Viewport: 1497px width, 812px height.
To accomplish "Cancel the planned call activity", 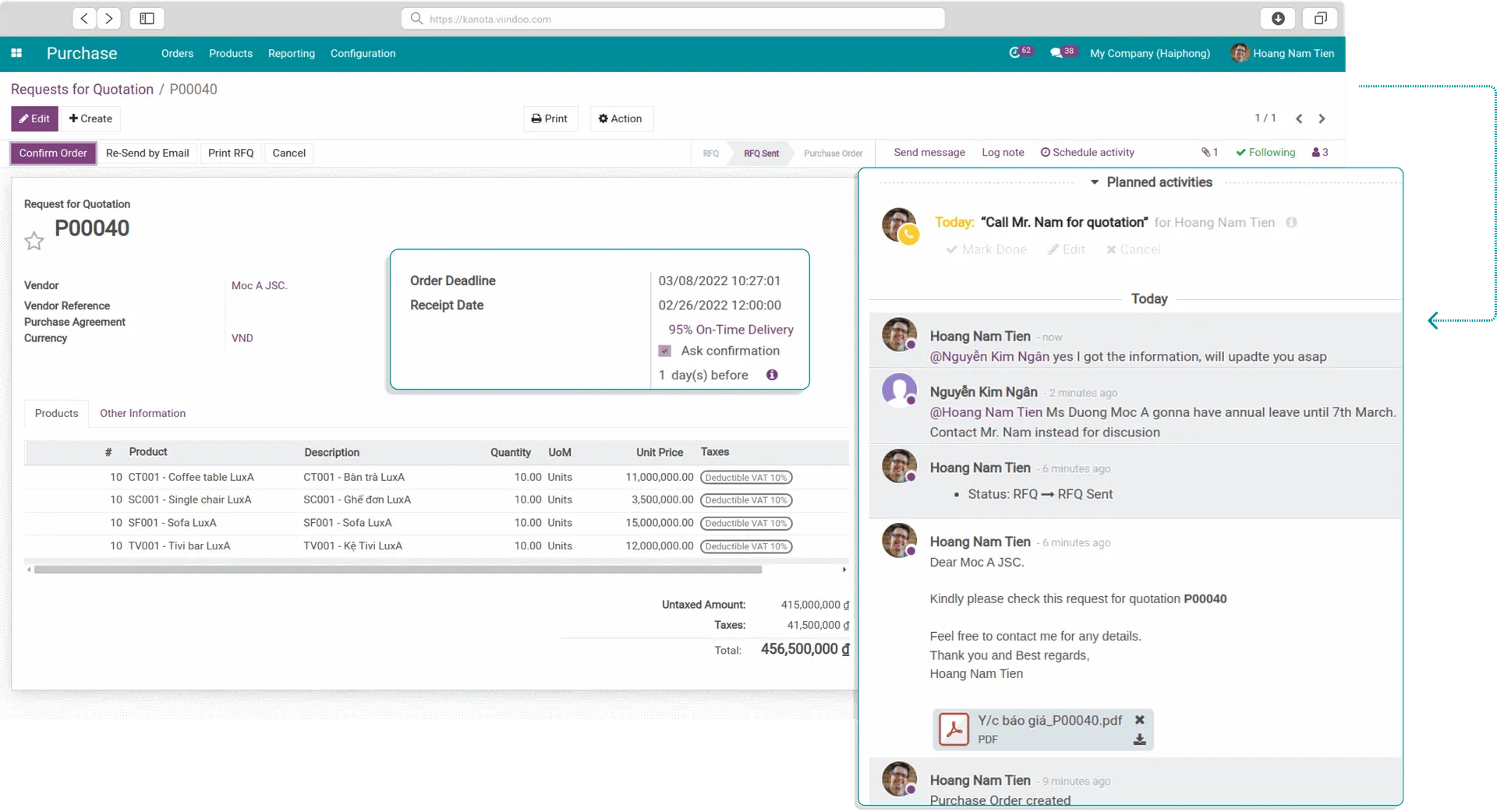I will pyautogui.click(x=1133, y=249).
